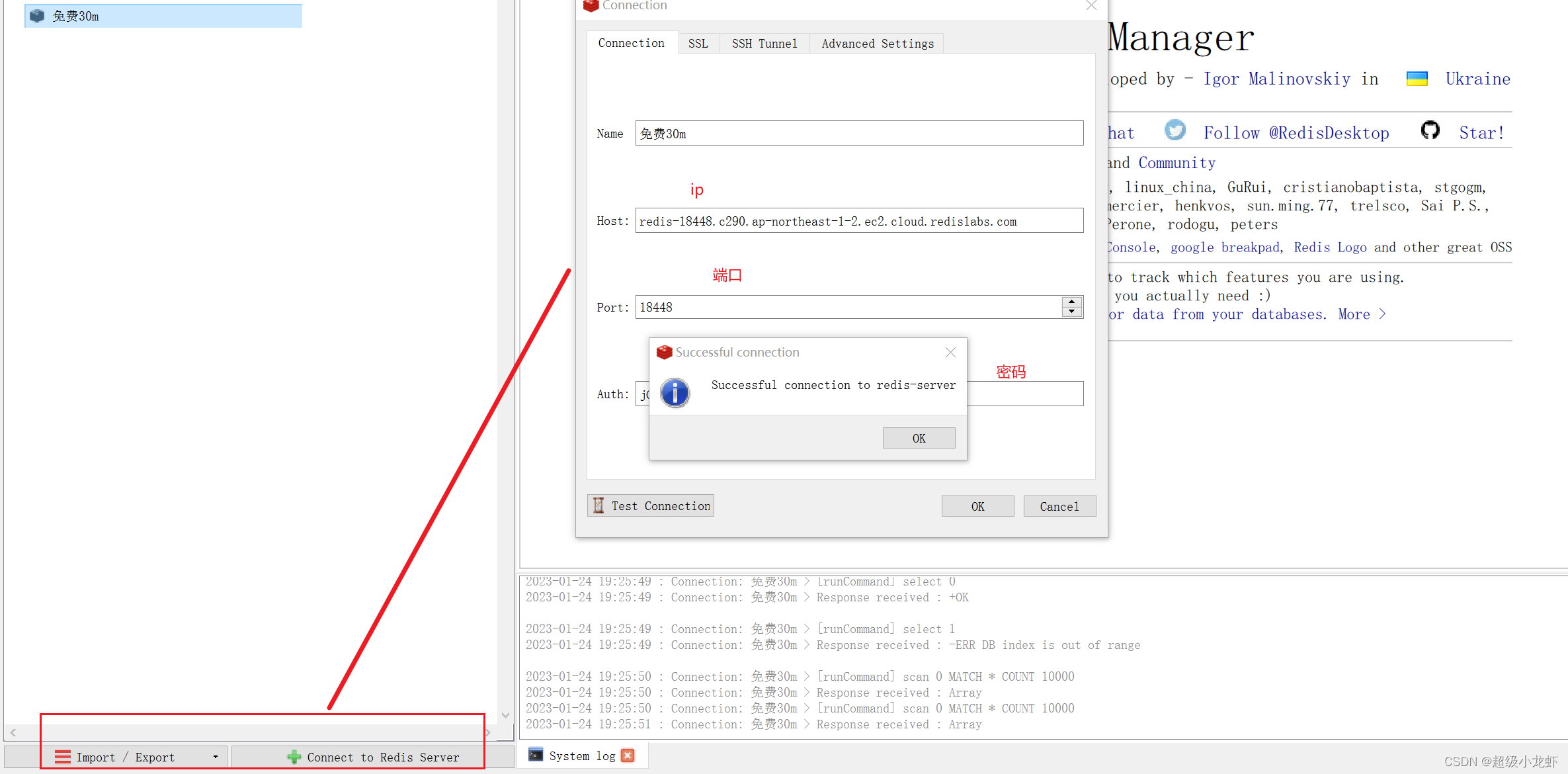Click the red list icon beside Import / Export
The width and height of the screenshot is (1568, 774).
[x=63, y=756]
